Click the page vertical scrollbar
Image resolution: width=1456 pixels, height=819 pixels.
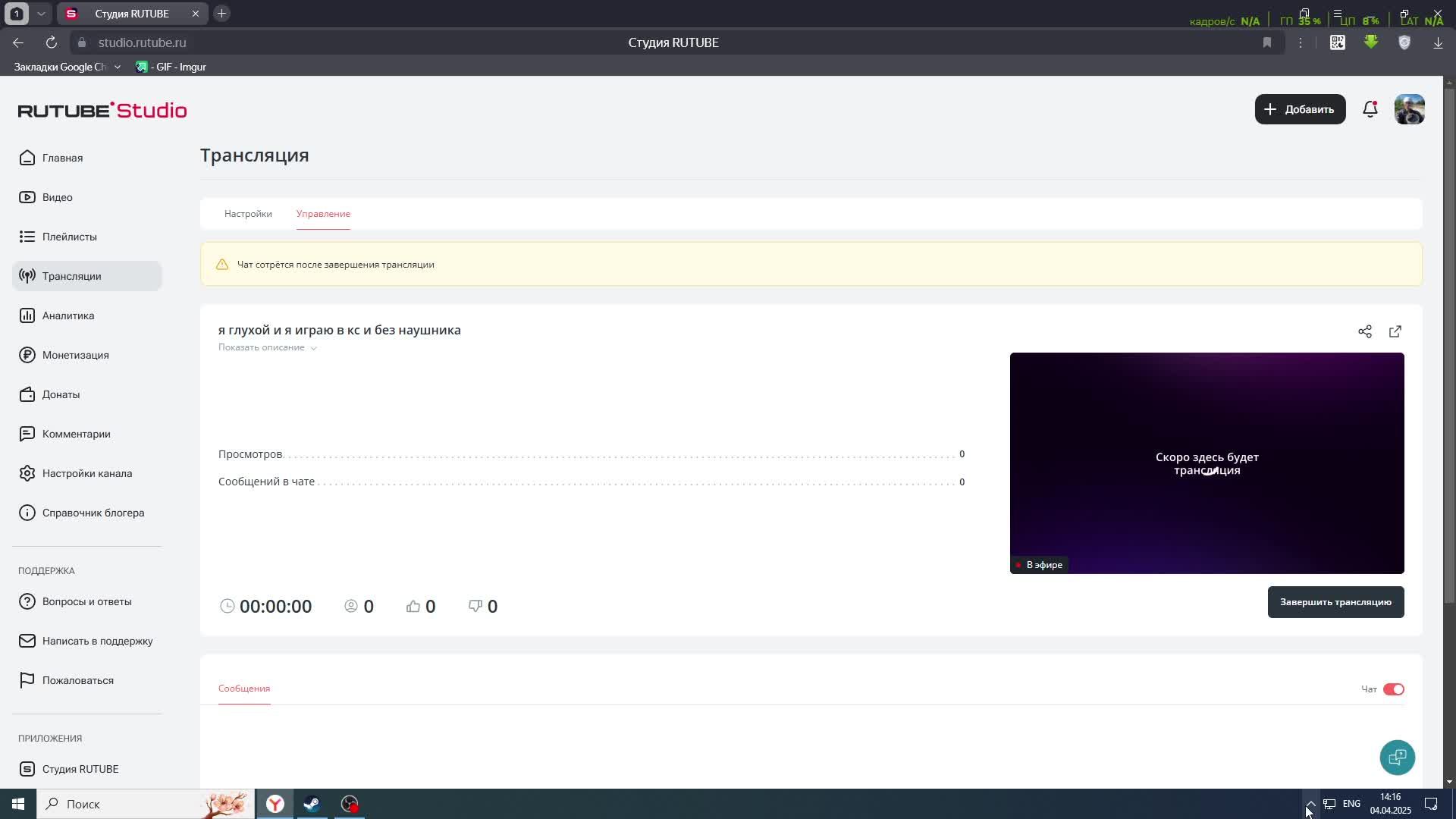coord(1449,345)
